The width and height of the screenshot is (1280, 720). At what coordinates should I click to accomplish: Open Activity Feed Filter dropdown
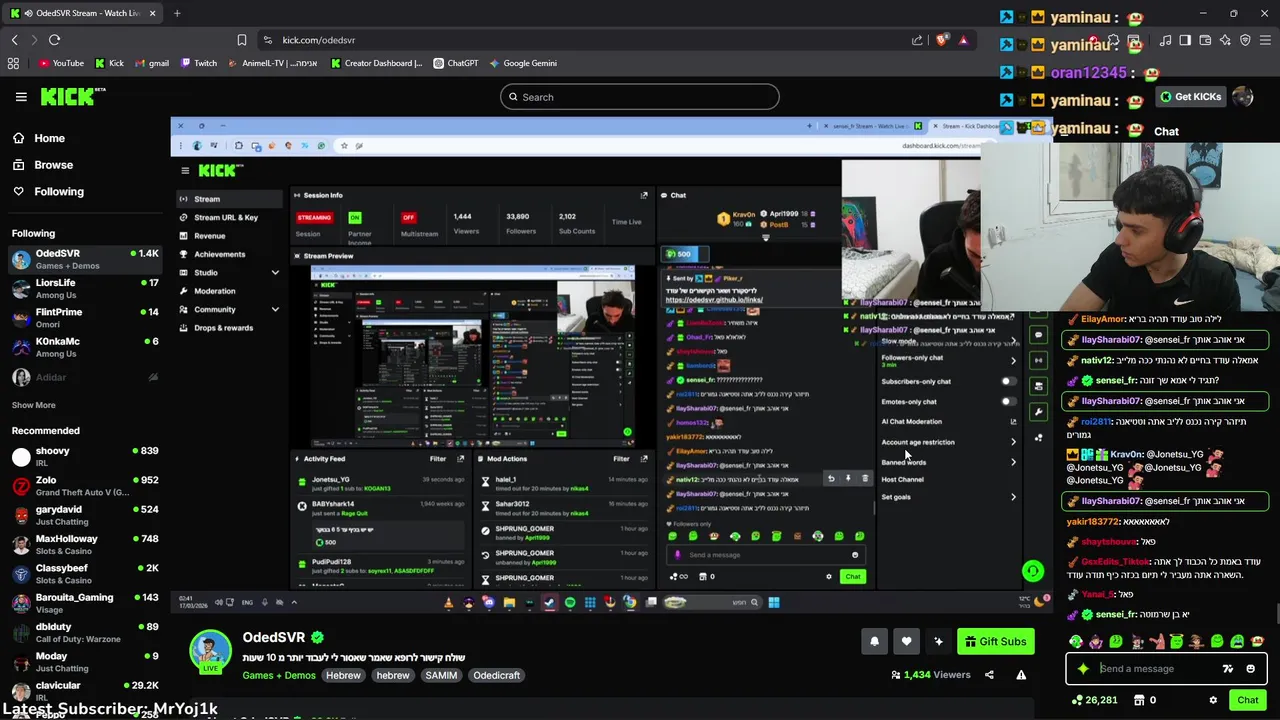click(438, 459)
